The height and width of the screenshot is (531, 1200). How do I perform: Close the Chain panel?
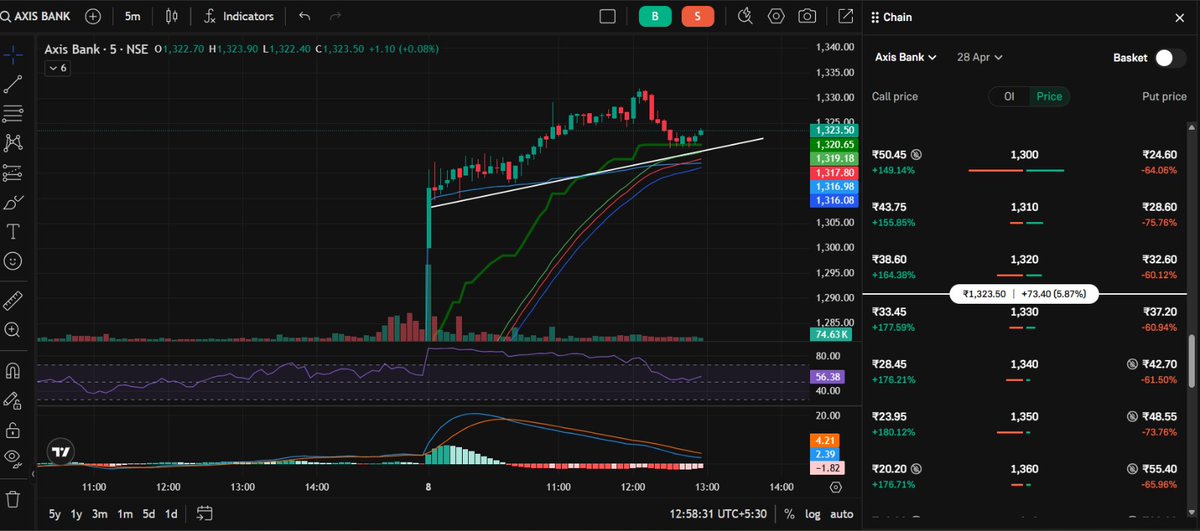(1177, 17)
